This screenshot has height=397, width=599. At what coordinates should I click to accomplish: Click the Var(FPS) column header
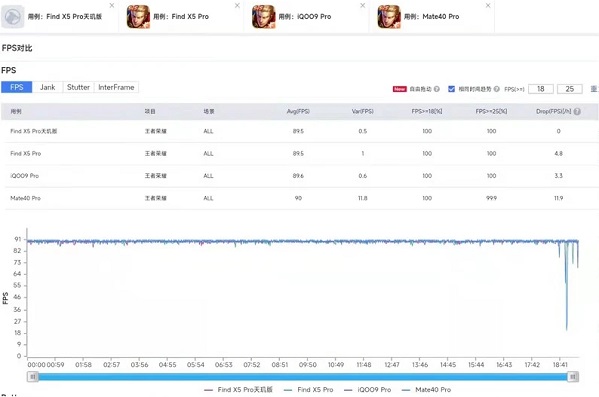(x=363, y=111)
